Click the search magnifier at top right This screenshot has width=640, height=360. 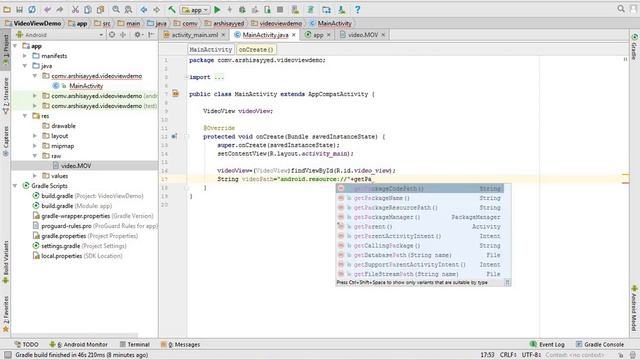(x=621, y=9)
